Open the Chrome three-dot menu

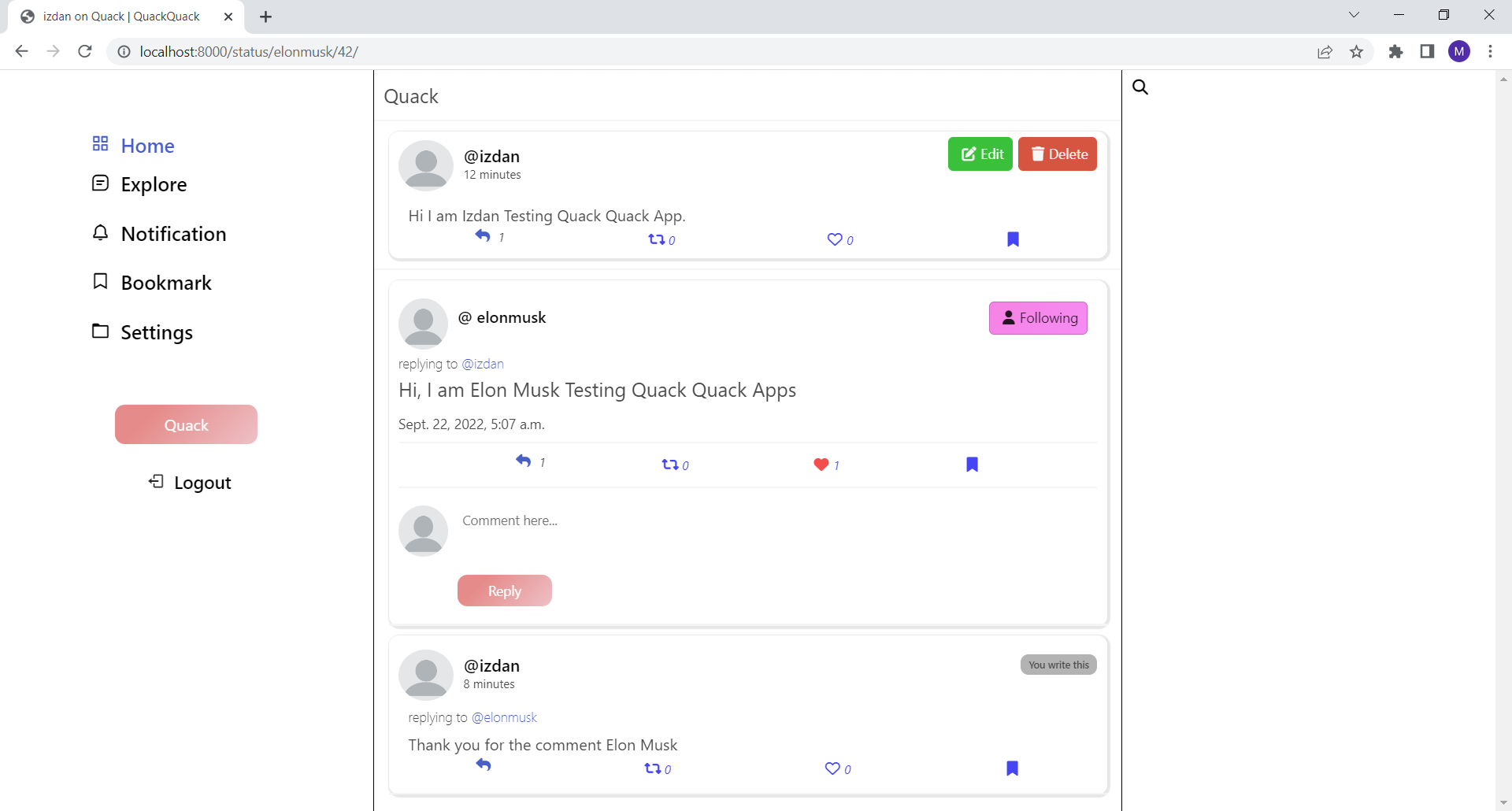(x=1490, y=51)
